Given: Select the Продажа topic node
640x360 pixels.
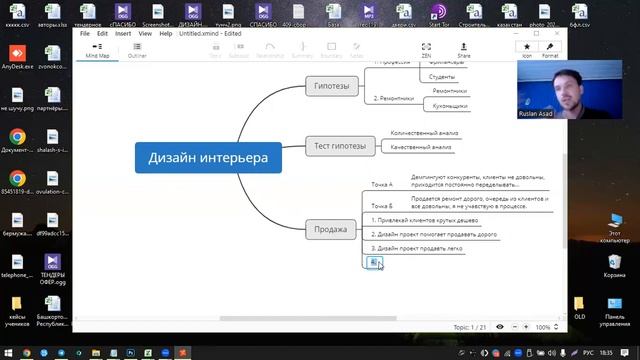Looking at the screenshot, I should pyautogui.click(x=331, y=229).
